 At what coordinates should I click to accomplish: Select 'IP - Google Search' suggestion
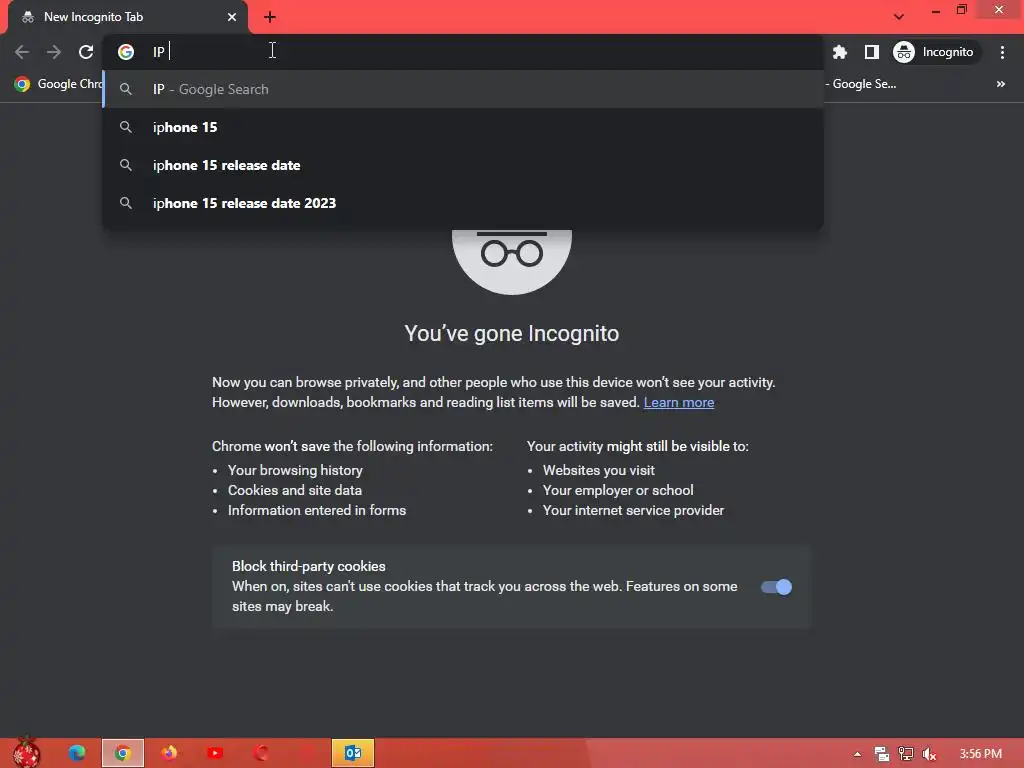tap(463, 89)
